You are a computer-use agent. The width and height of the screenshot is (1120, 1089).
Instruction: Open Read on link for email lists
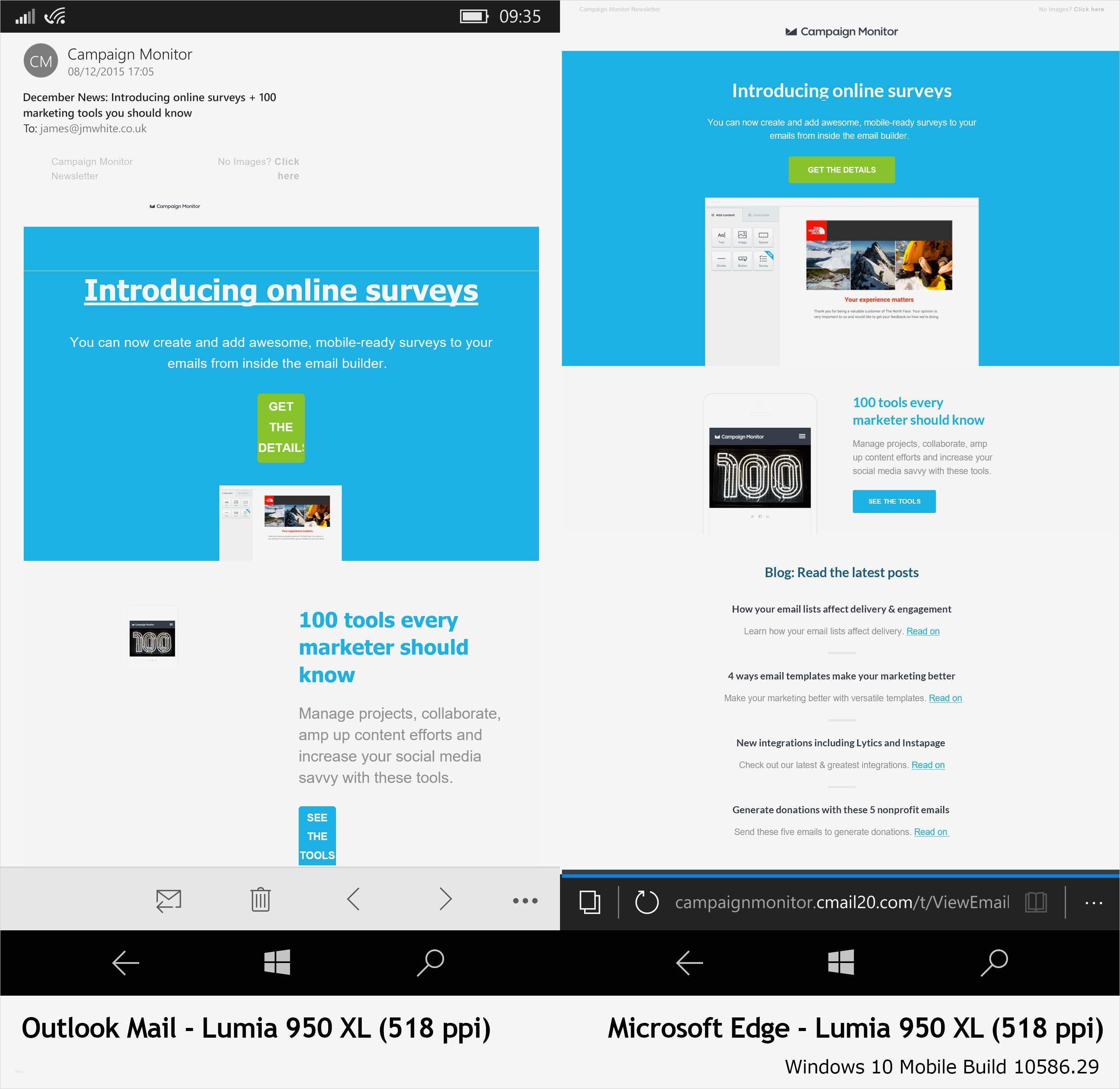pyautogui.click(x=923, y=632)
